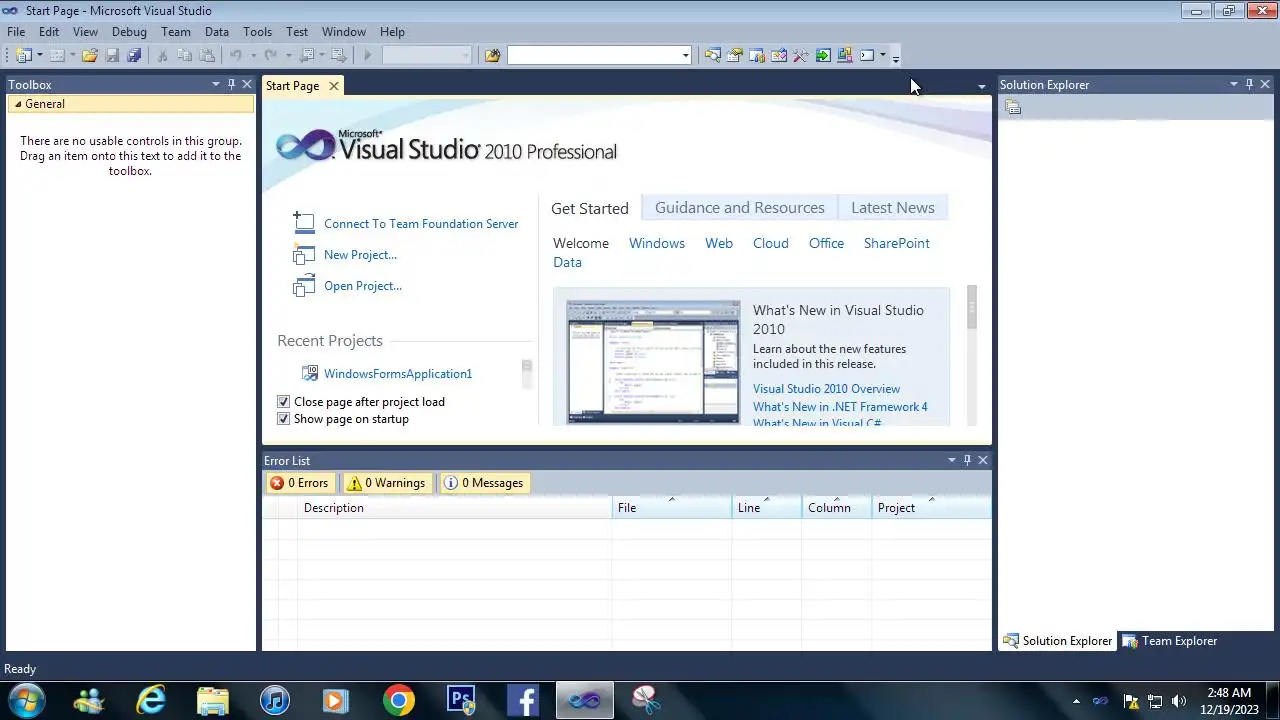Click the What's New screenshot thumbnail

click(x=653, y=362)
